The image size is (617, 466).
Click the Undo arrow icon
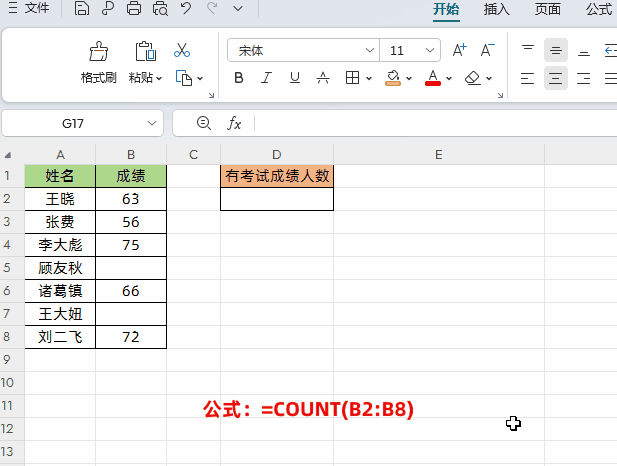(185, 10)
